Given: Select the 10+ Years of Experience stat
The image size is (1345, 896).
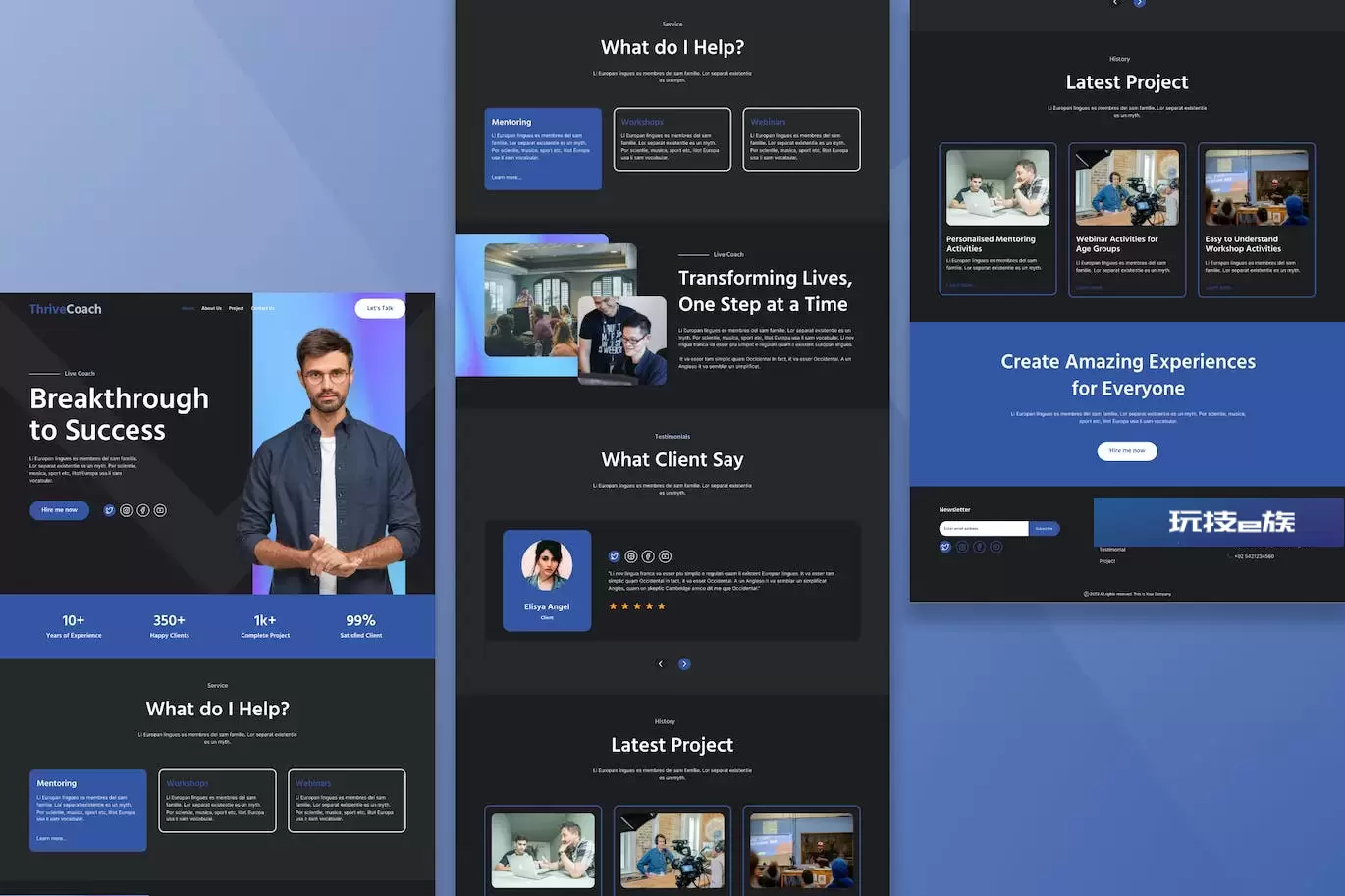Looking at the screenshot, I should (74, 626).
